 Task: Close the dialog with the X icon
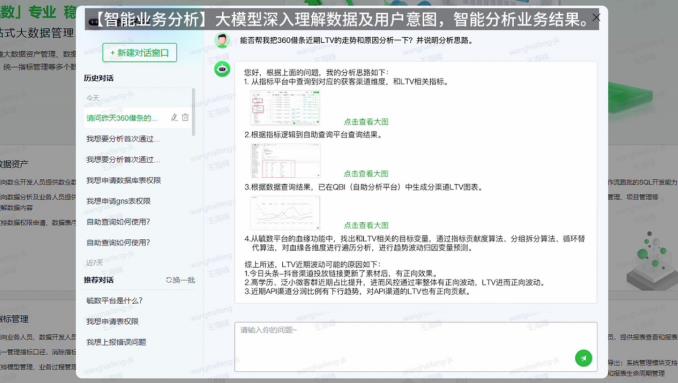596,17
